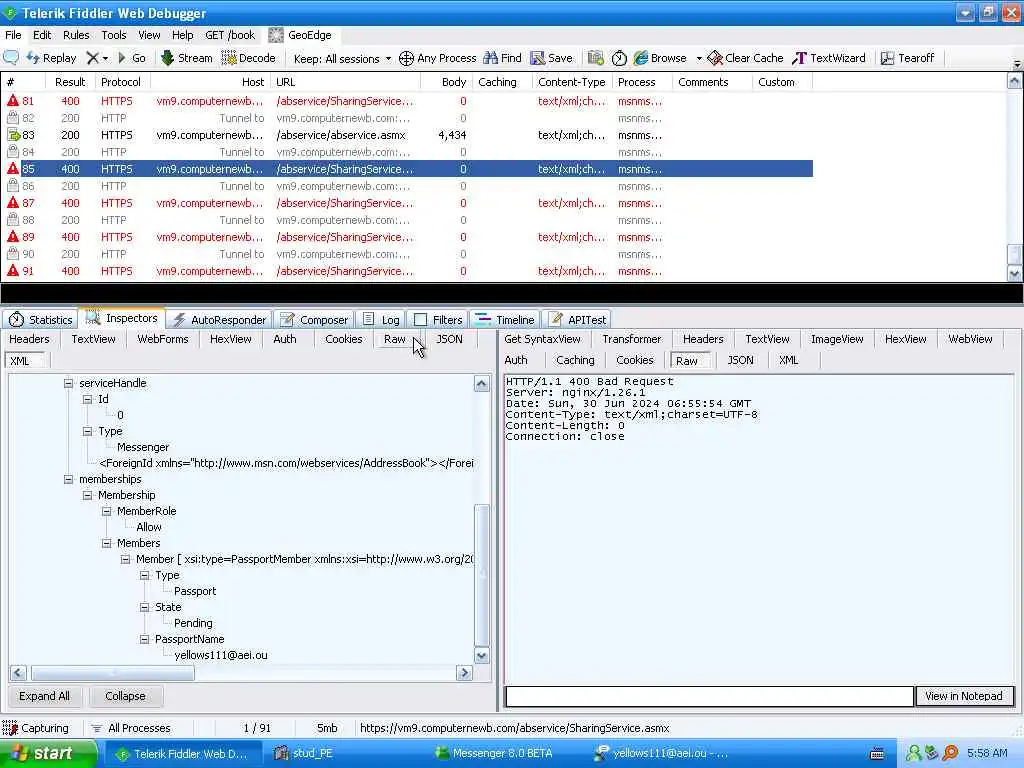Open the Tools menu
Image resolution: width=1024 pixels, height=768 pixels.
coord(114,35)
